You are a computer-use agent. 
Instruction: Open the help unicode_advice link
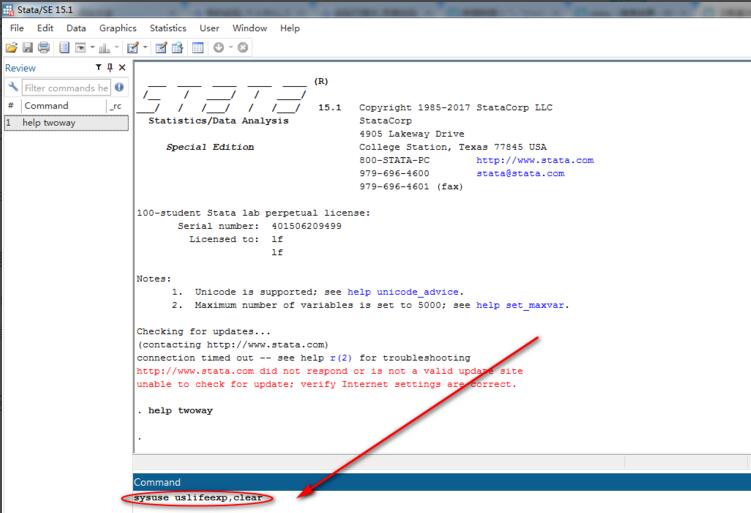click(403, 292)
